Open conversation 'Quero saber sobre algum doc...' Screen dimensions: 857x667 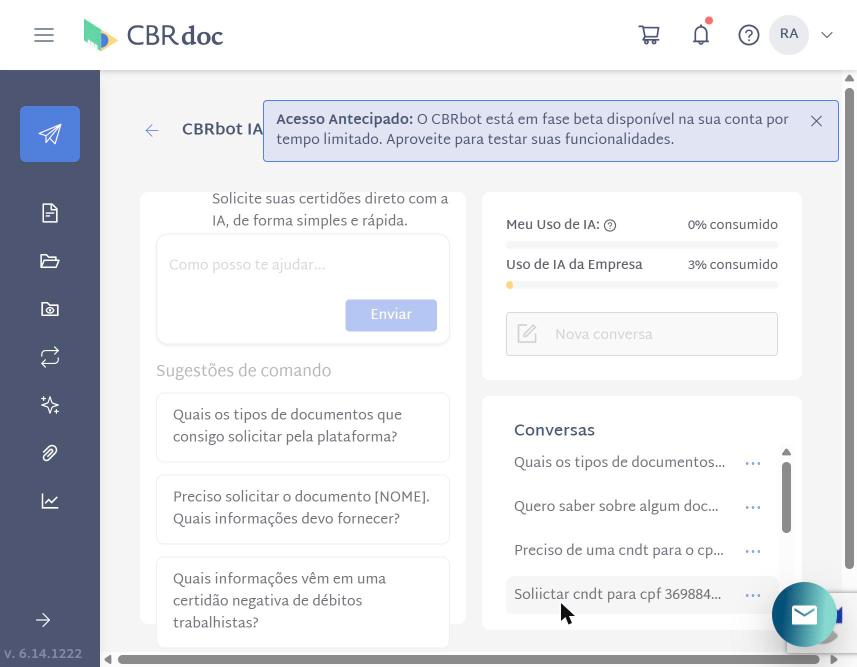(x=616, y=506)
